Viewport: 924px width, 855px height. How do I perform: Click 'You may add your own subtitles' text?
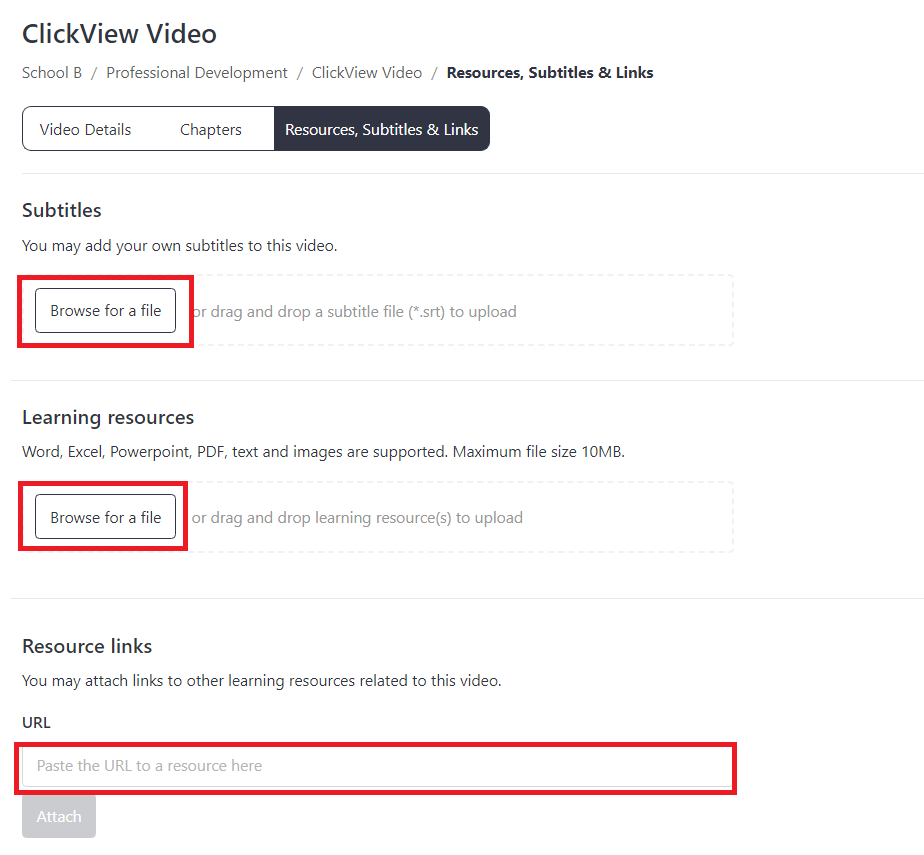coord(180,246)
